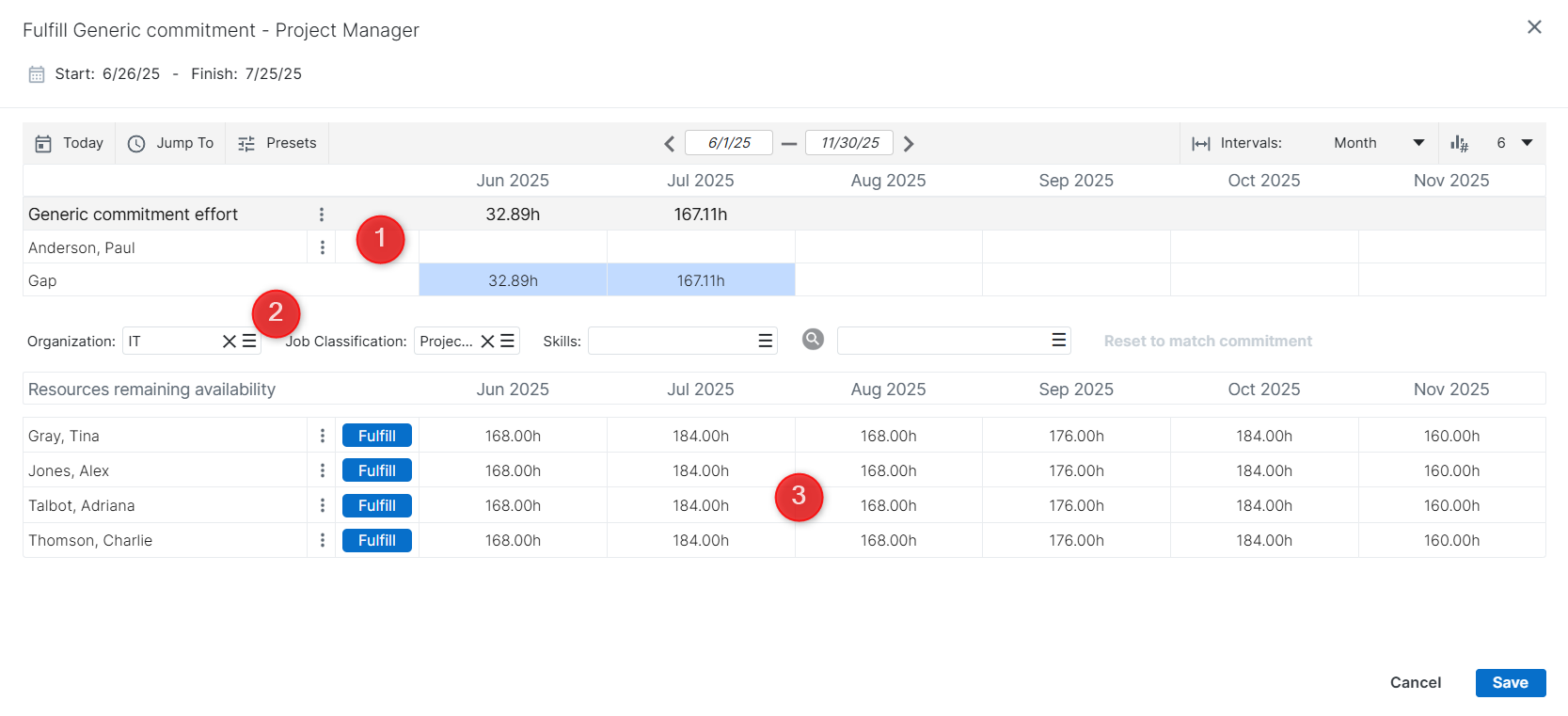Expand the interval count dropdown showing 6
This screenshot has height=716, width=1568.
coord(1527,143)
